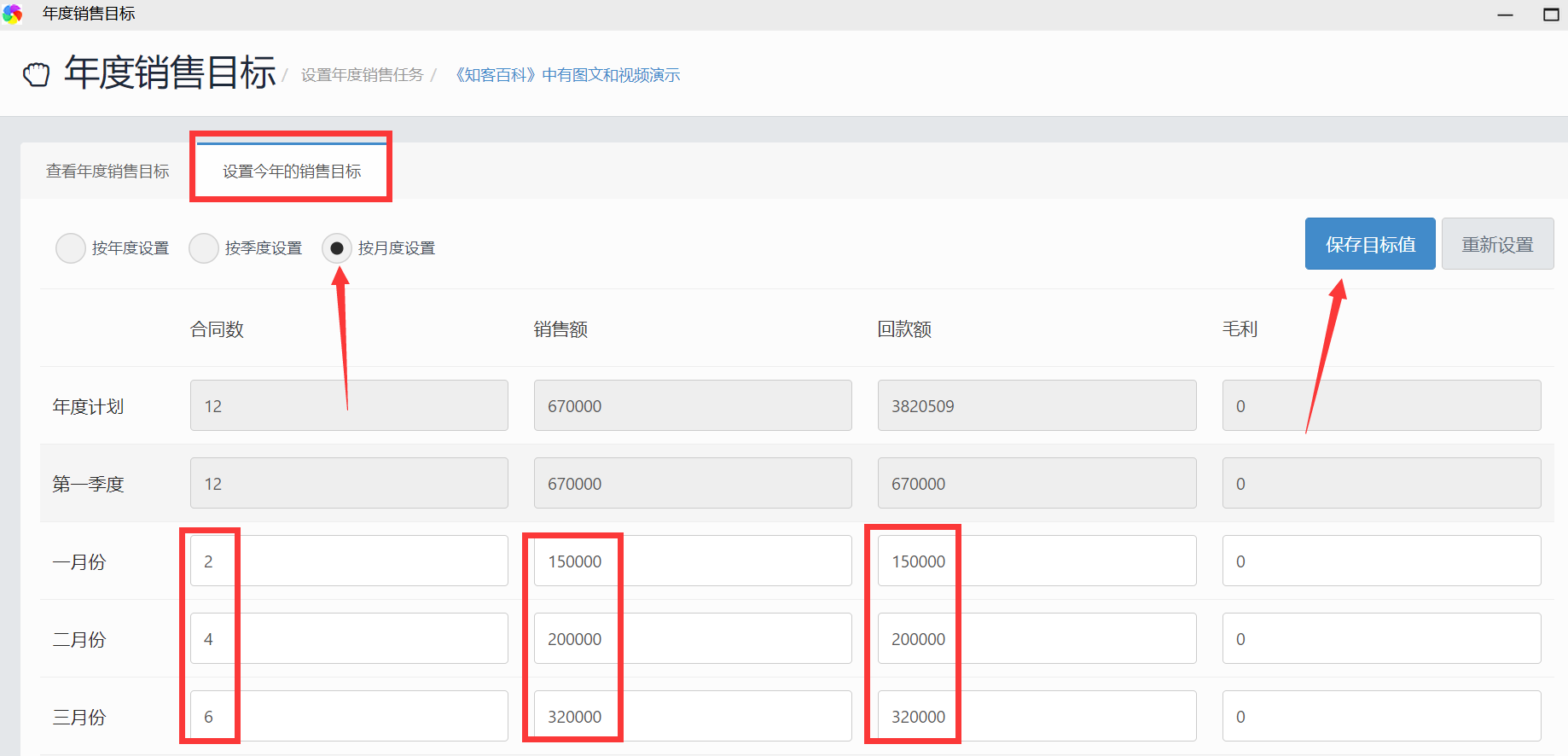Switch to 查看年度销售目标 tab
The width and height of the screenshot is (1568, 756).
click(x=107, y=172)
